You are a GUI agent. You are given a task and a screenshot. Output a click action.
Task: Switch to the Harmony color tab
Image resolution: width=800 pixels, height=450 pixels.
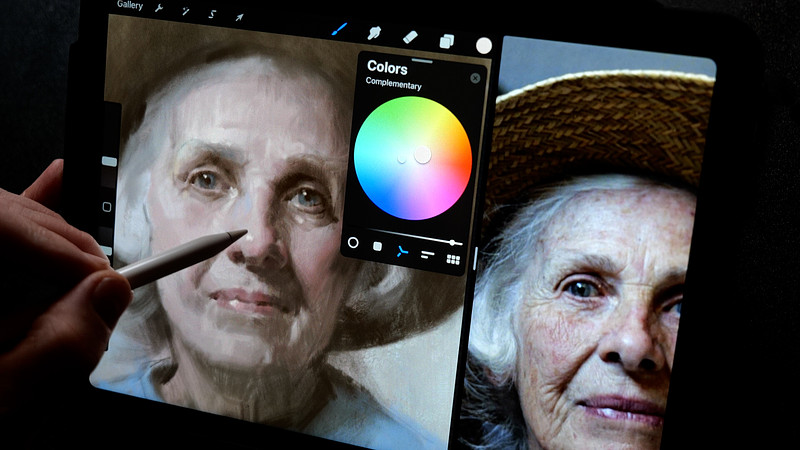(403, 251)
